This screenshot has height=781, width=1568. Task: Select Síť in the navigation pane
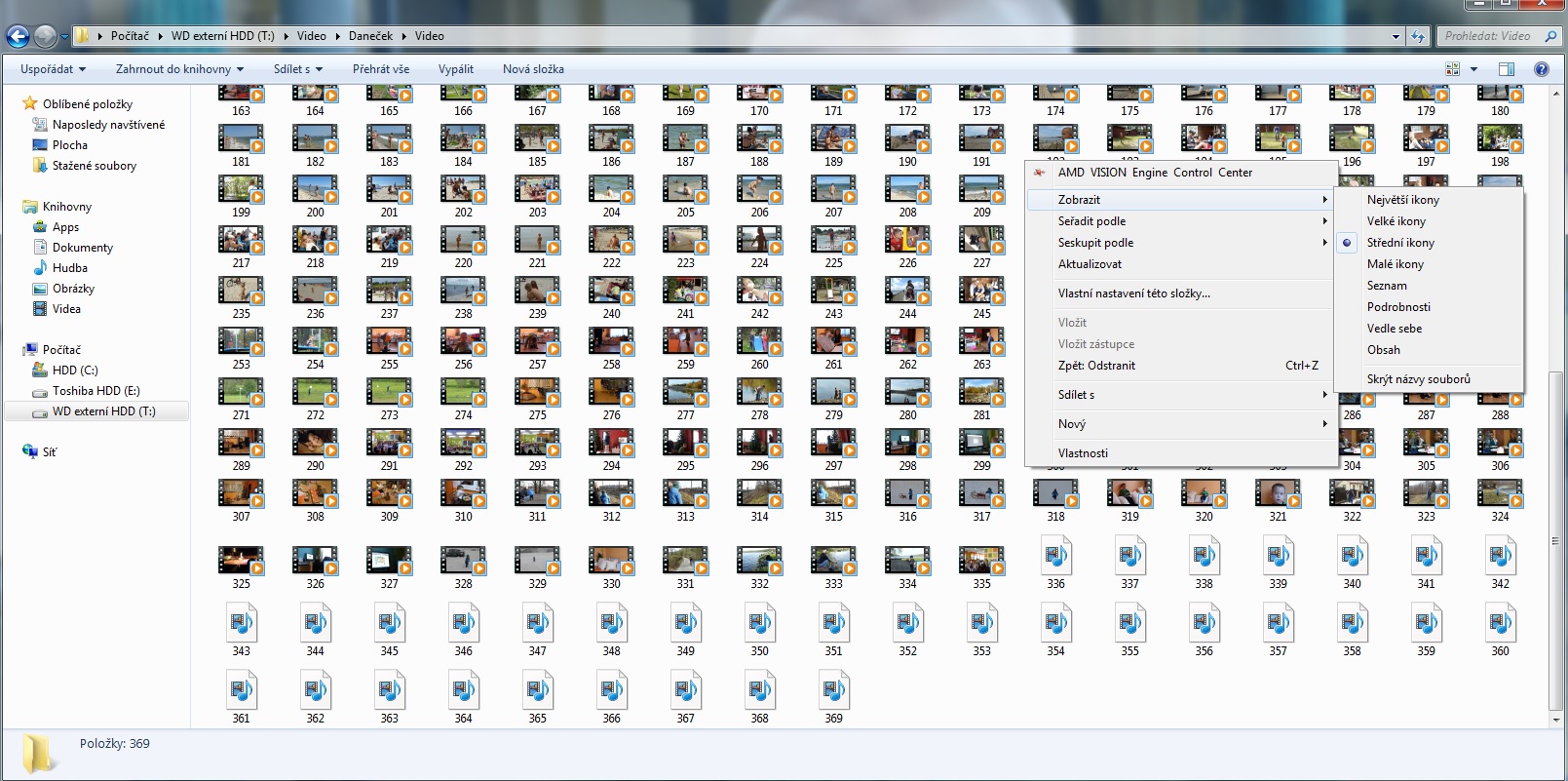(x=49, y=452)
